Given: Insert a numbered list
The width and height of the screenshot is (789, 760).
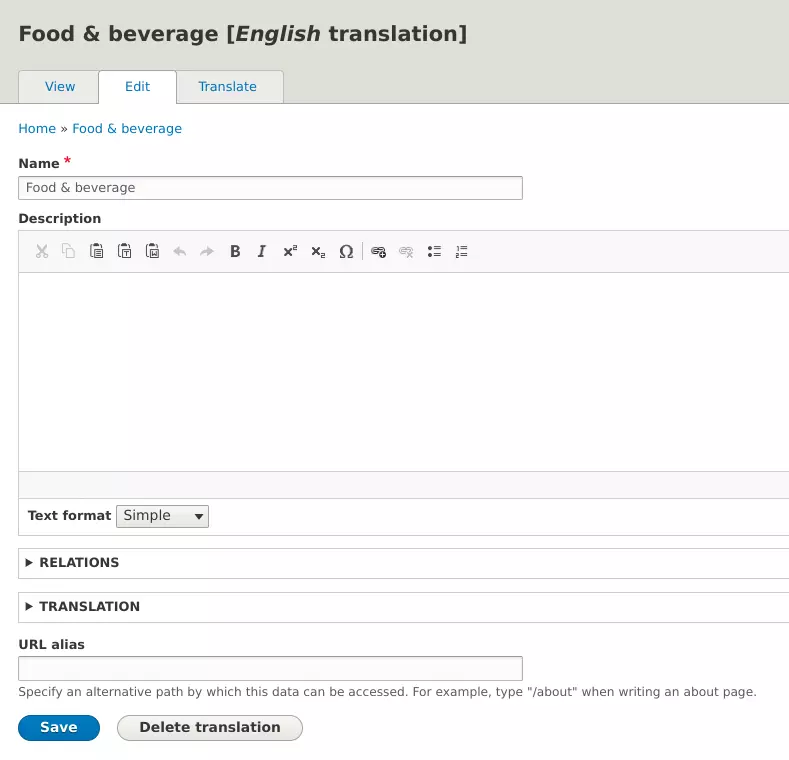Looking at the screenshot, I should [x=461, y=252].
